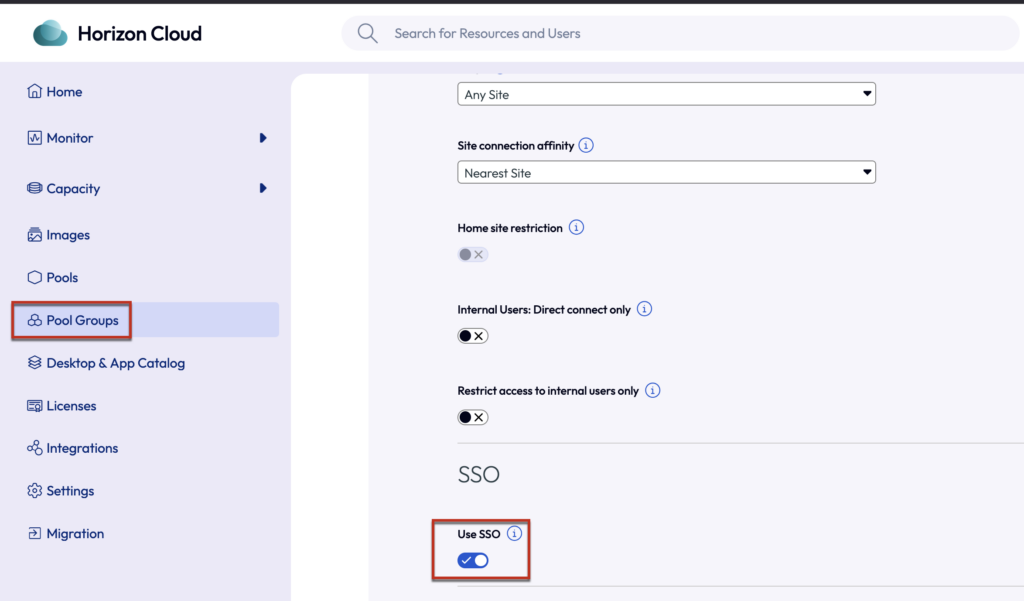
Task: Navigate to Licenses in the sidebar
Action: click(x=71, y=406)
